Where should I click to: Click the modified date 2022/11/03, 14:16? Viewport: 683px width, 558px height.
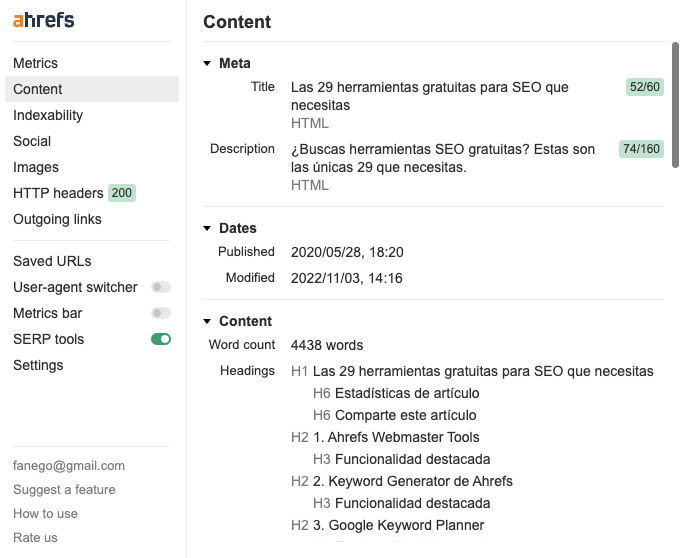[347, 278]
